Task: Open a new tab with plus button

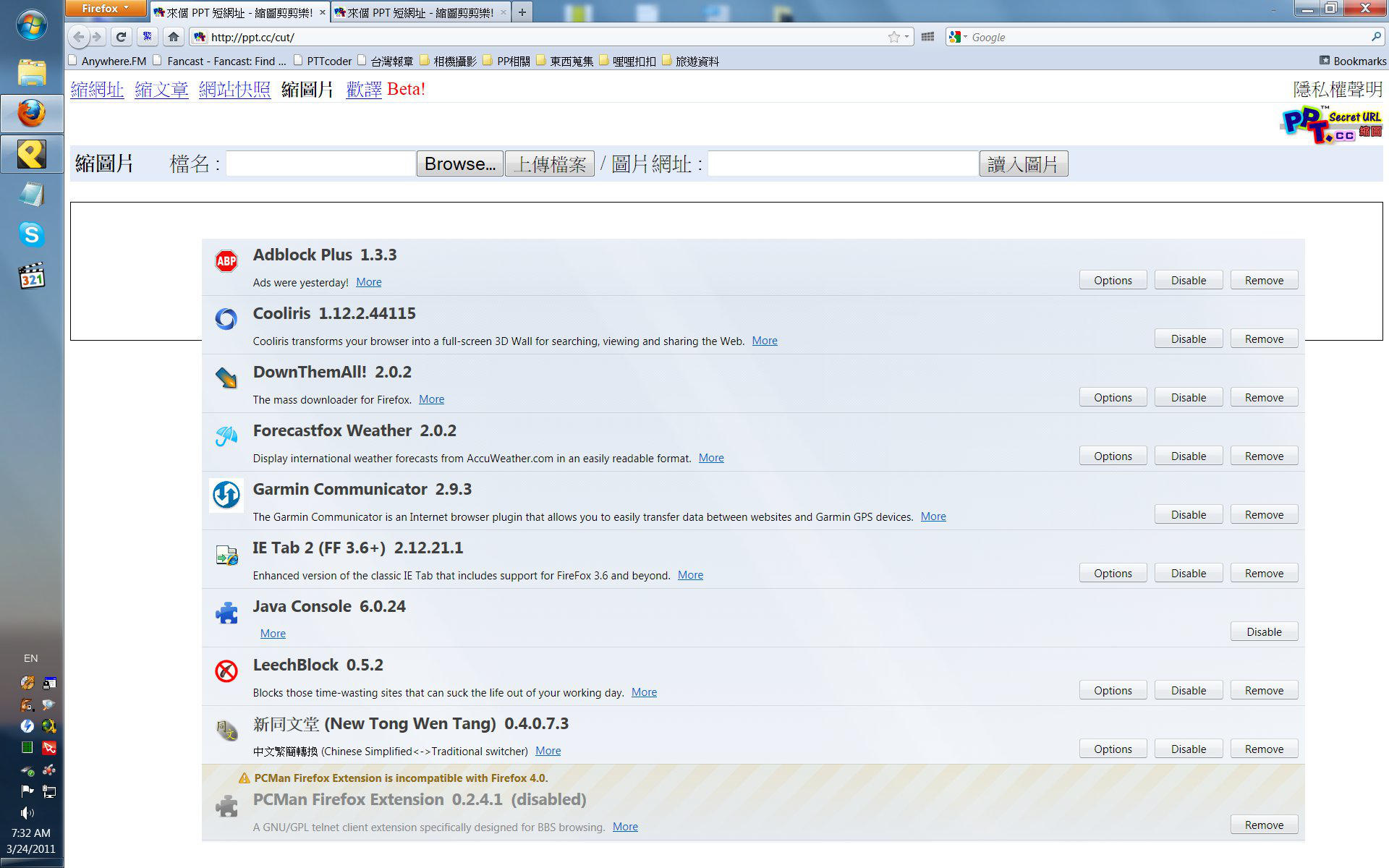Action: click(x=522, y=12)
